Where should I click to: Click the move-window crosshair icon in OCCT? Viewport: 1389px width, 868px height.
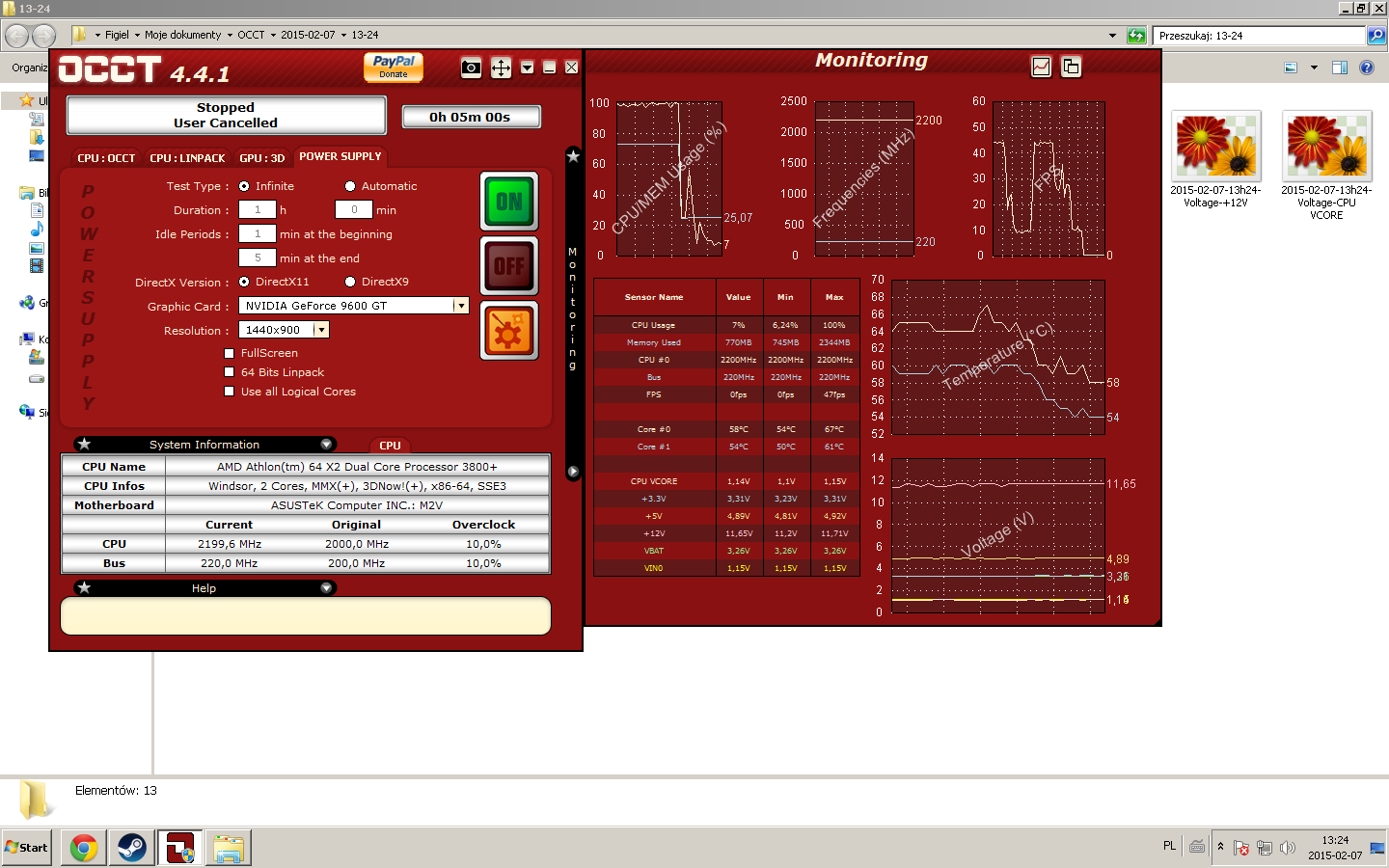click(x=501, y=68)
